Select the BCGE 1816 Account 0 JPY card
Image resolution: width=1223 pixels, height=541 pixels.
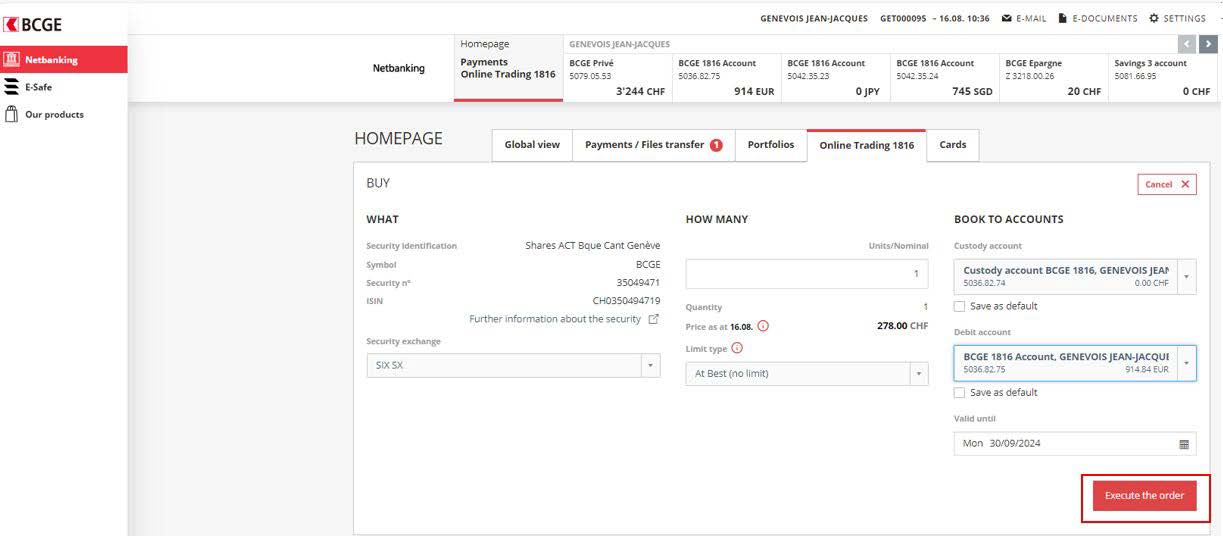[x=835, y=76]
